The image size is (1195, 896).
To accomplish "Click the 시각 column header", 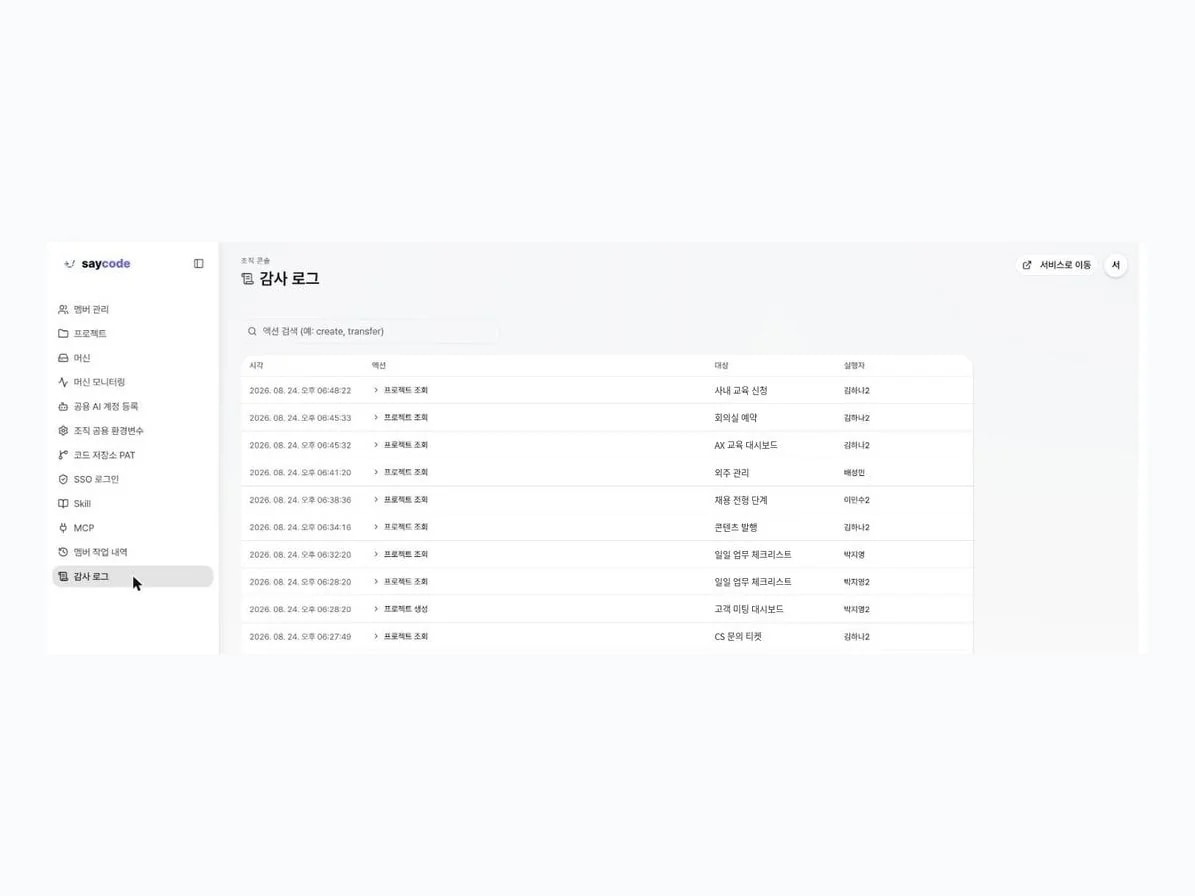I will coord(256,366).
